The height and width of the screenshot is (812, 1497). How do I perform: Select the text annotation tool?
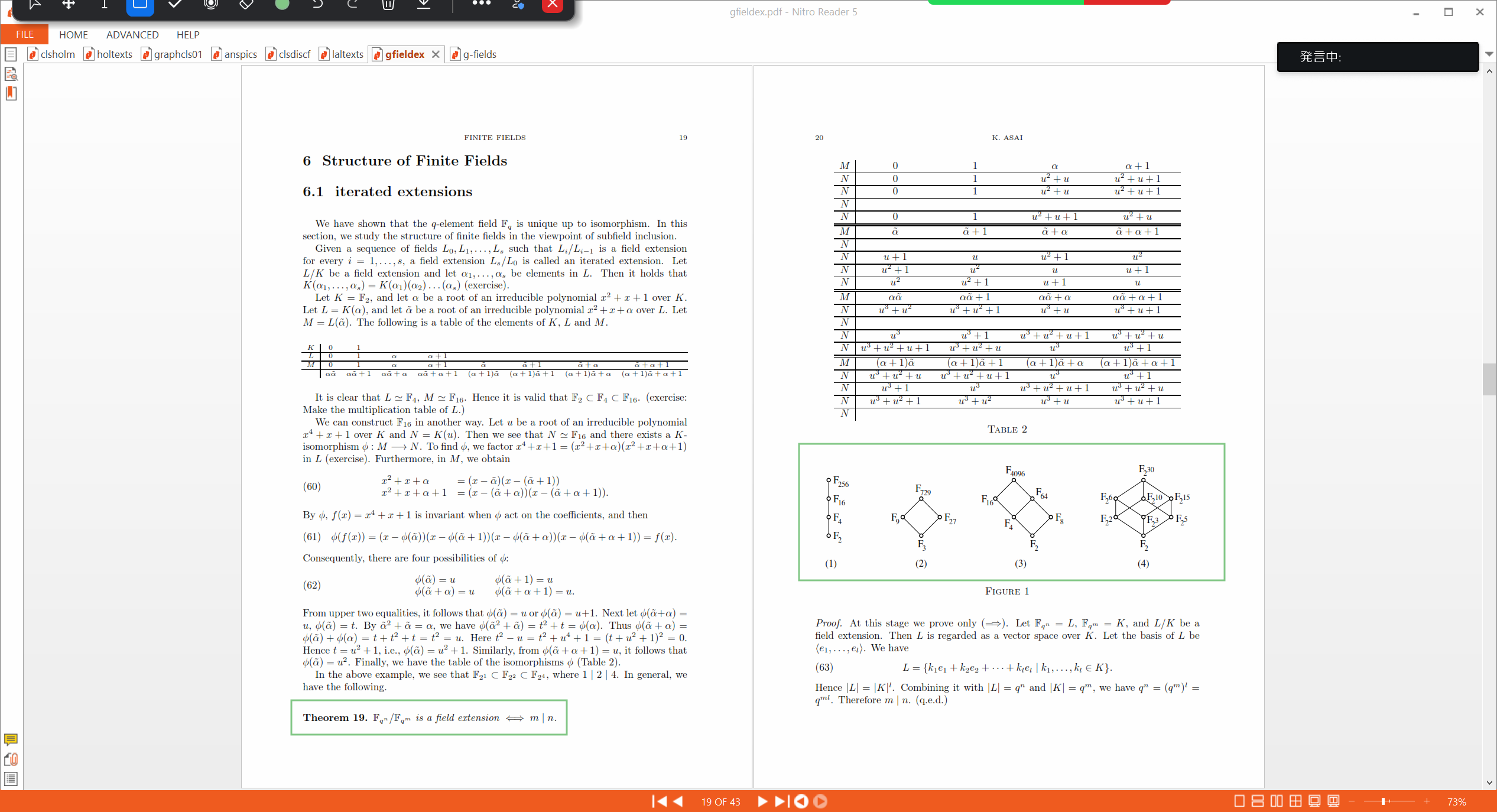tap(104, 6)
